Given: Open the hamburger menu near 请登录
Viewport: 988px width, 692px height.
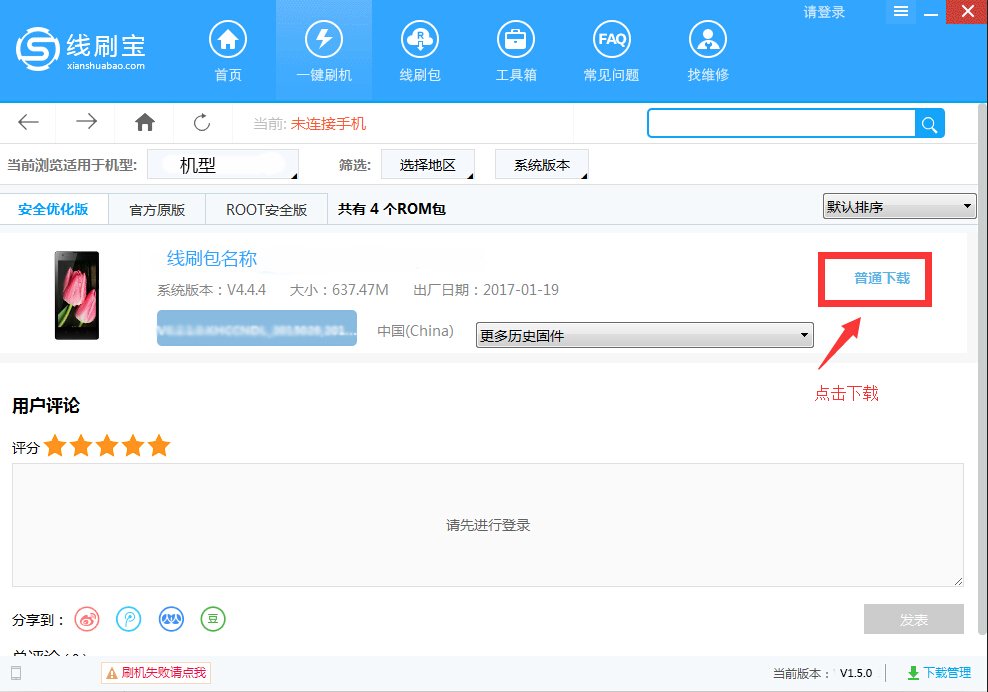Looking at the screenshot, I should pyautogui.click(x=899, y=12).
